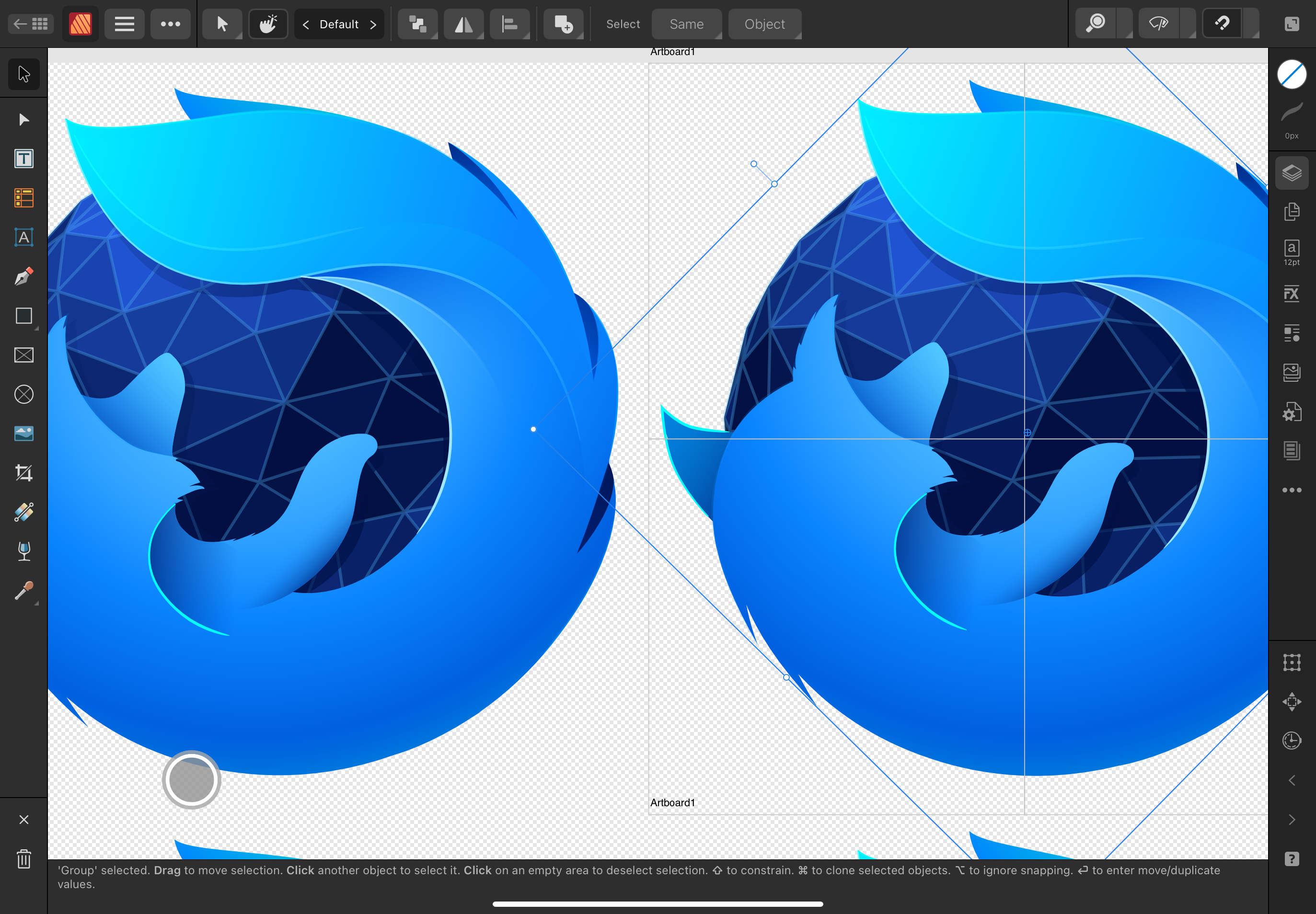Select the Table tool
The height and width of the screenshot is (914, 1316).
click(x=23, y=198)
